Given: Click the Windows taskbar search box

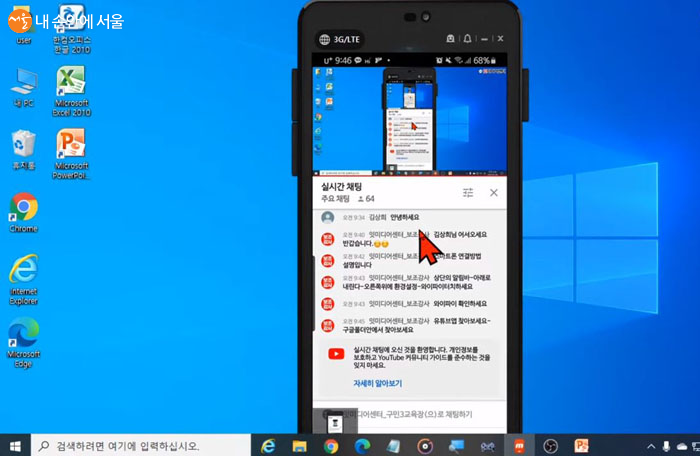Looking at the screenshot, I should (130, 444).
